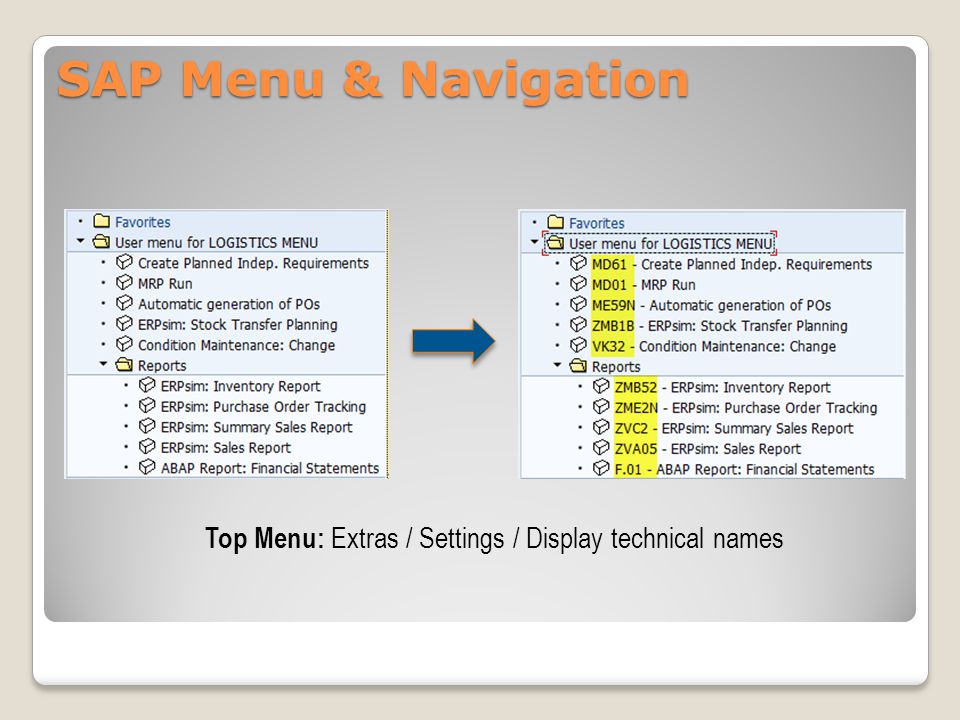Select Favorites label in right menu
Image resolution: width=960 pixels, height=720 pixels.
pyautogui.click(x=597, y=223)
